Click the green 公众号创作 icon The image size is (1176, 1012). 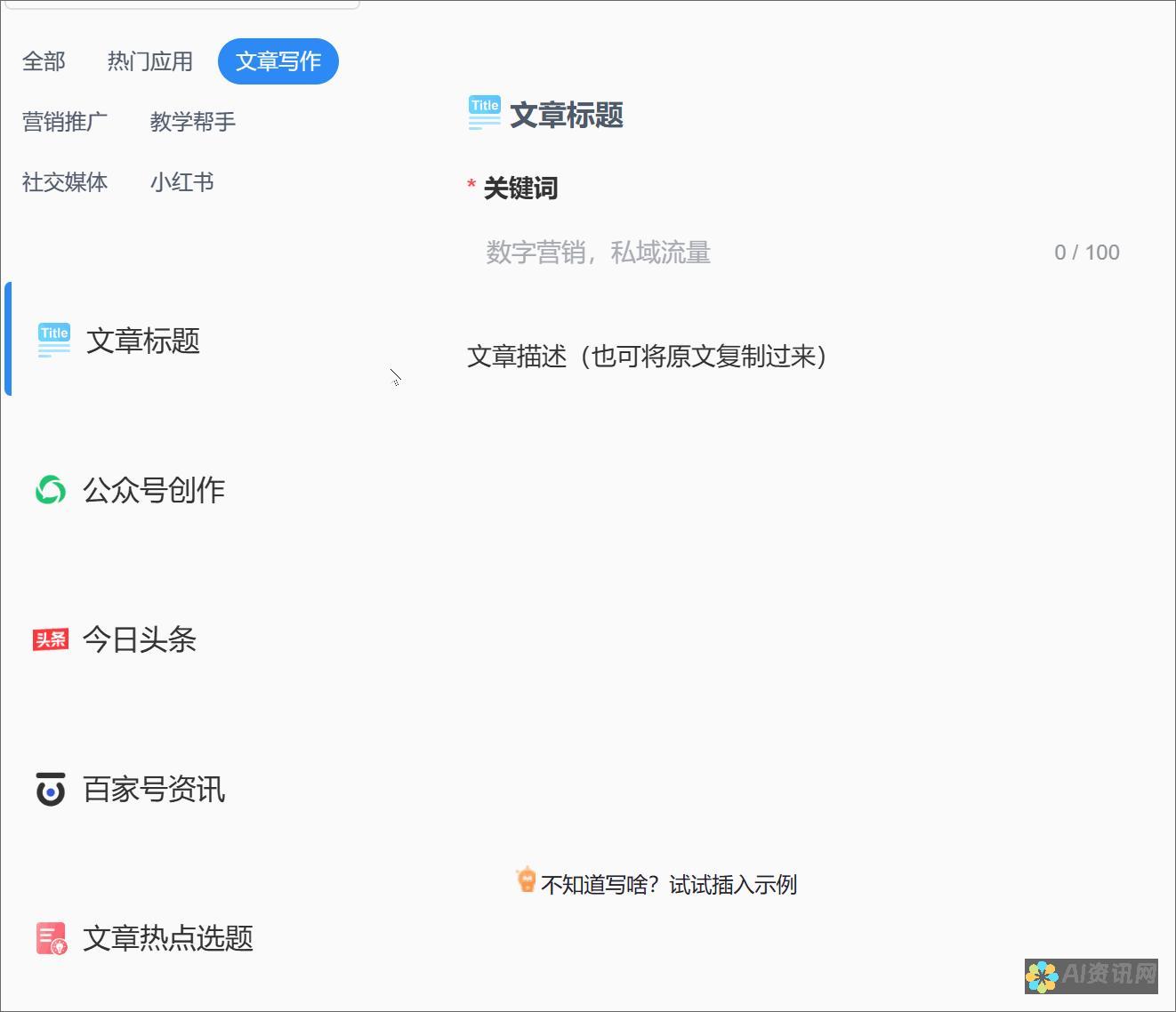[51, 490]
